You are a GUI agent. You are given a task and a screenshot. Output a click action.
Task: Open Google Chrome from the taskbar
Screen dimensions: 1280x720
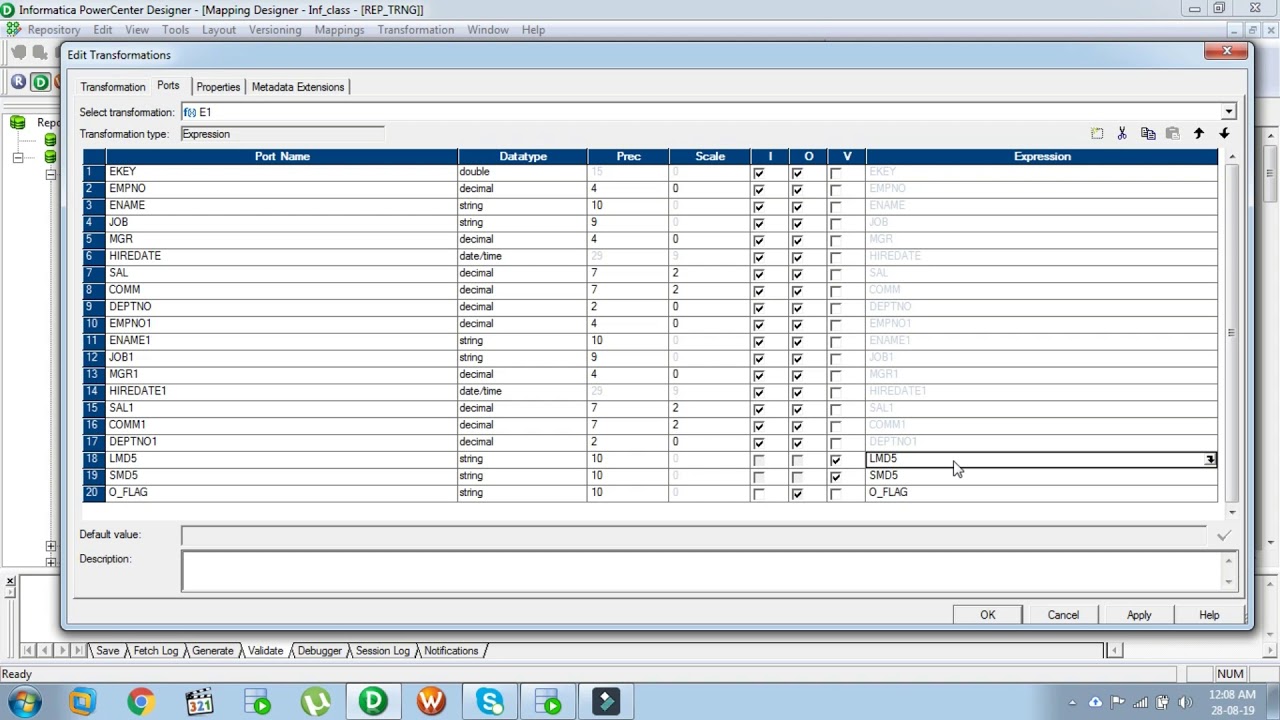[x=141, y=702]
